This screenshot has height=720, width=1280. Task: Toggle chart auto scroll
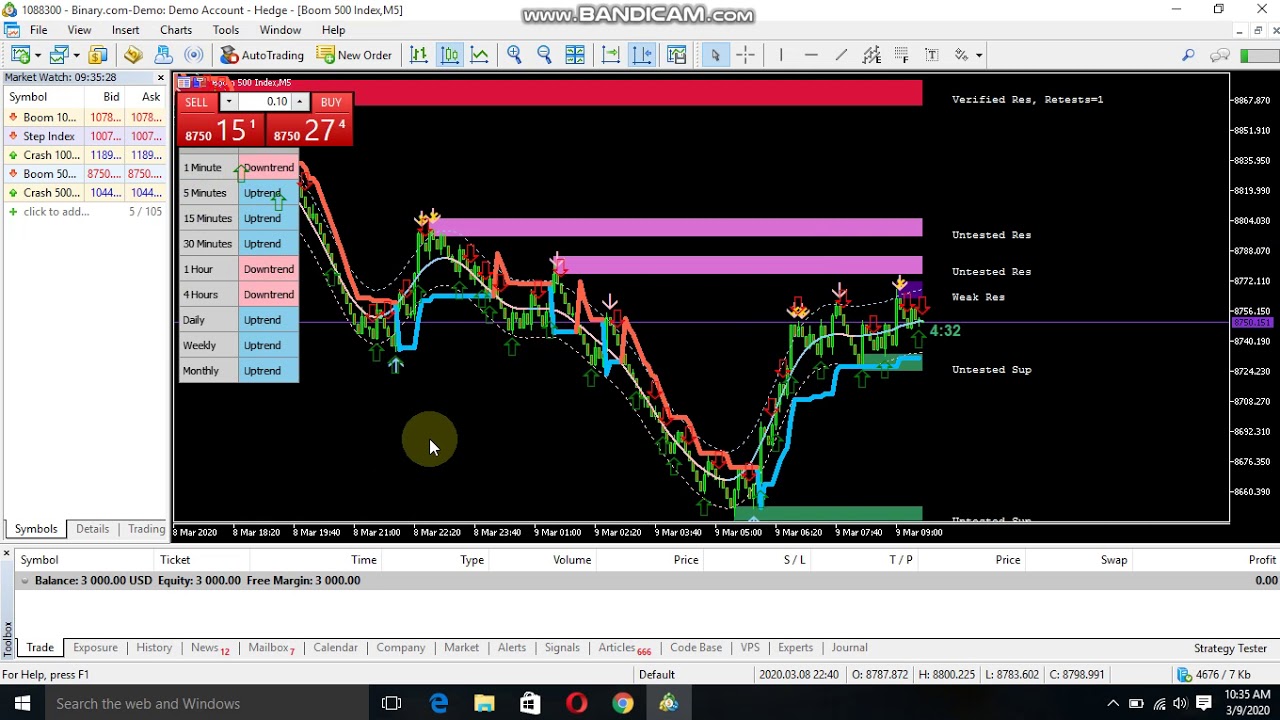point(611,55)
